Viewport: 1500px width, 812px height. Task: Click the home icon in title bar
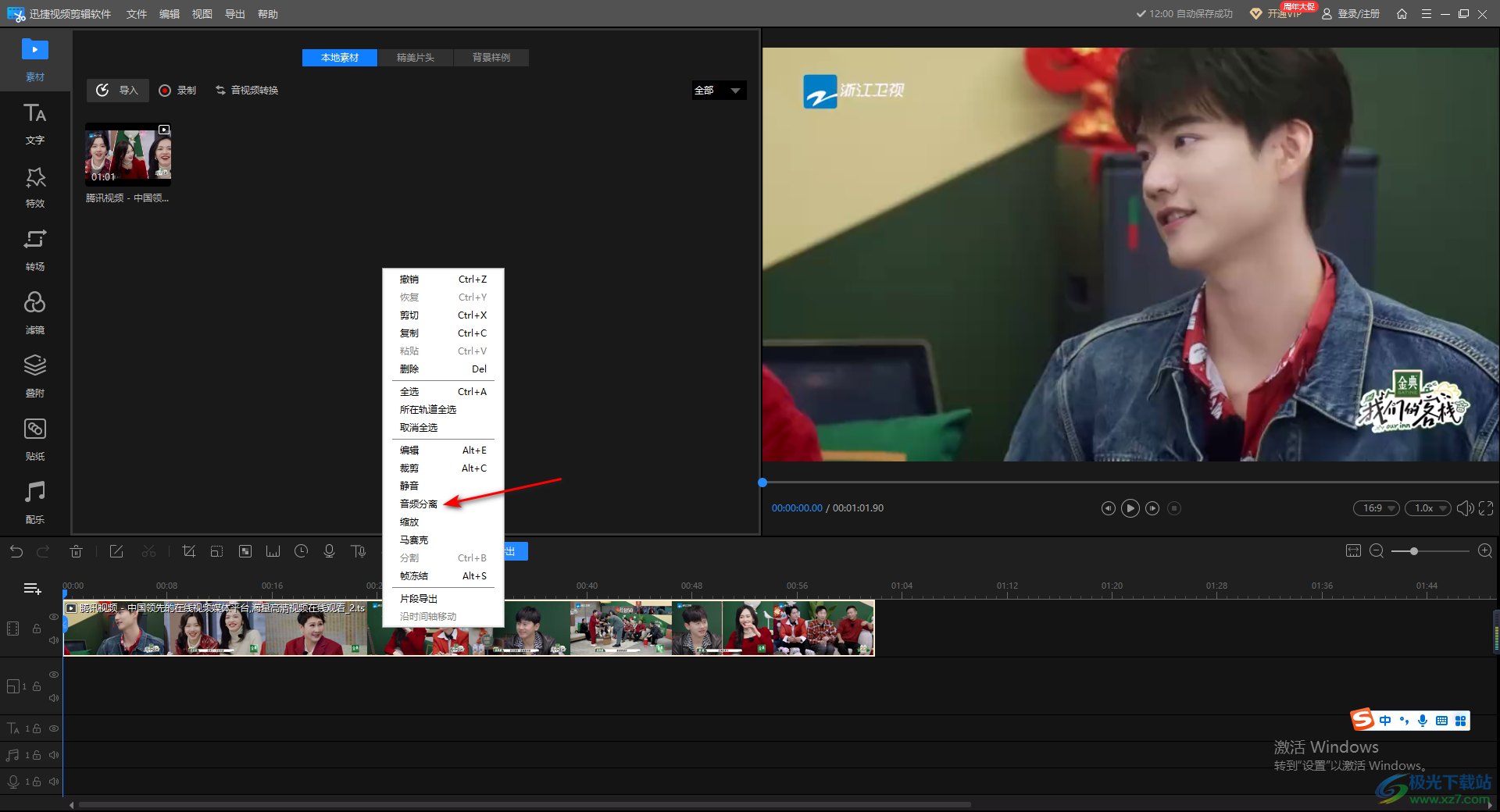coord(1402,14)
